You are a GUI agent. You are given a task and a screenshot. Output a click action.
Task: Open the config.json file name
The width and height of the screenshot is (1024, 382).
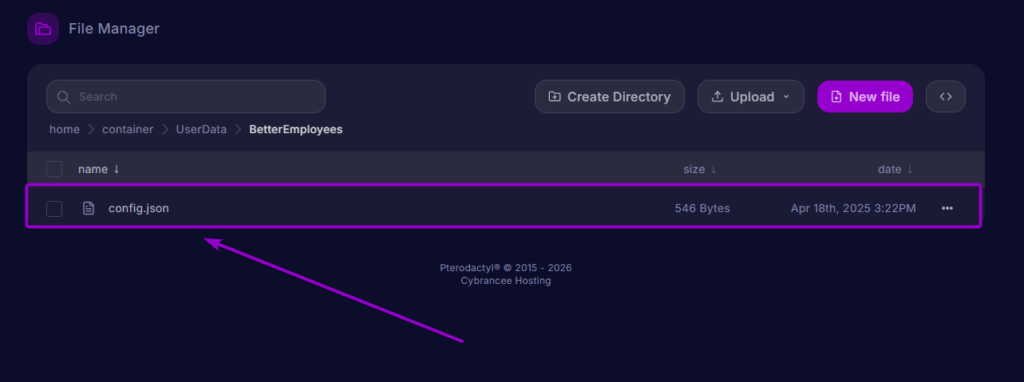coord(138,208)
